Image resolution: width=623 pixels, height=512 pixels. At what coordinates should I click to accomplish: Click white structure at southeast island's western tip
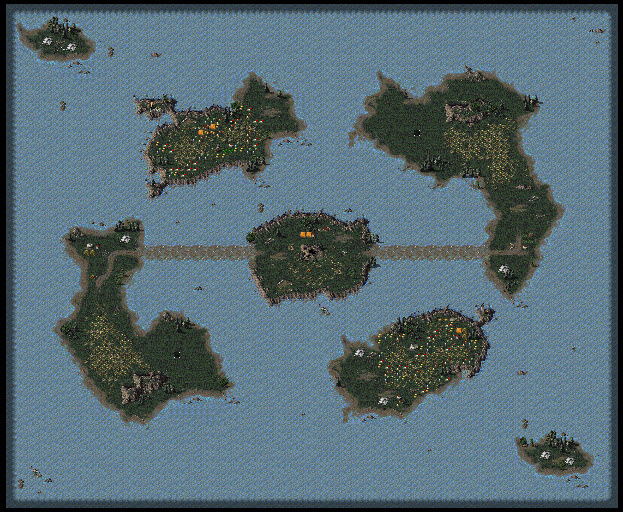point(358,352)
